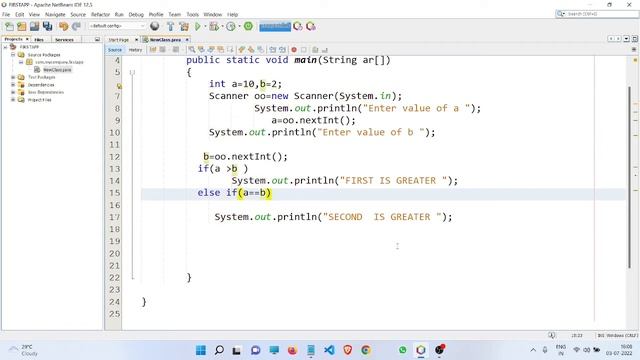640x360 pixels.
Task: Close the NewClass.java editor tab
Action: click(x=187, y=40)
